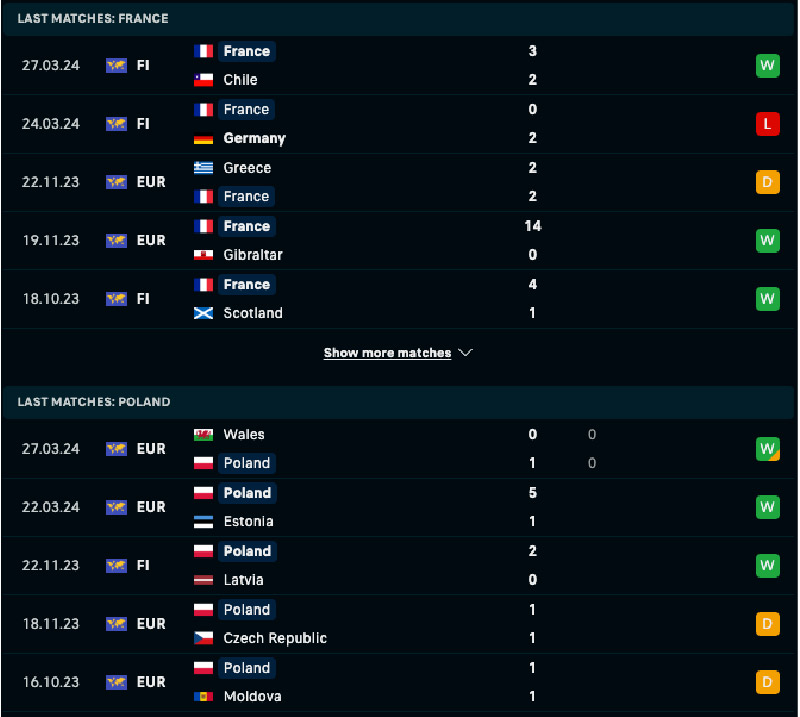Click the Moldova flag icon
Image resolution: width=800 pixels, height=717 pixels.
pyautogui.click(x=204, y=696)
